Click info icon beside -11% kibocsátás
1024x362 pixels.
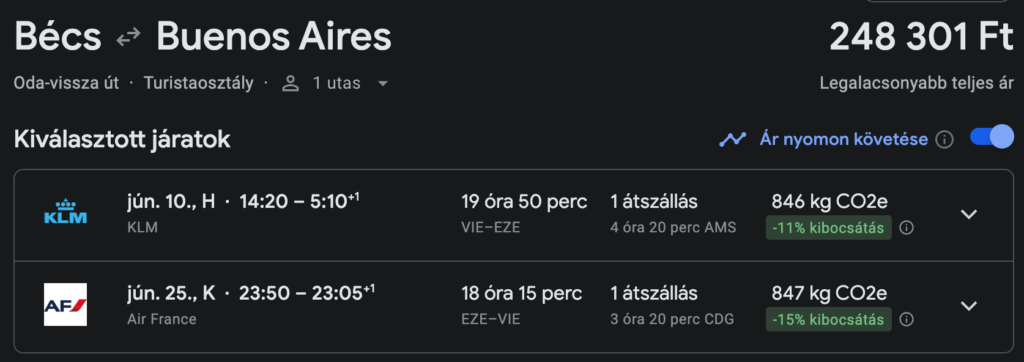tap(906, 228)
